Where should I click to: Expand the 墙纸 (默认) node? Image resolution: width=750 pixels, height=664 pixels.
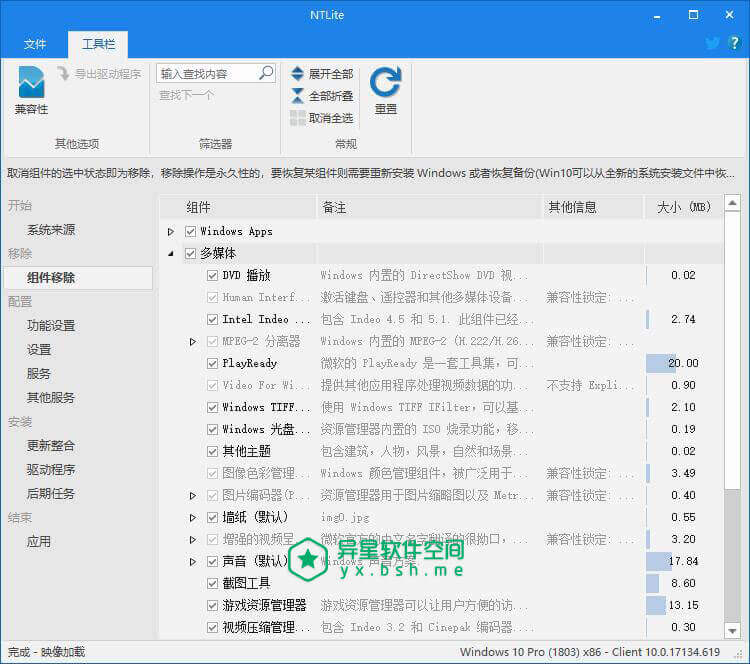click(193, 518)
